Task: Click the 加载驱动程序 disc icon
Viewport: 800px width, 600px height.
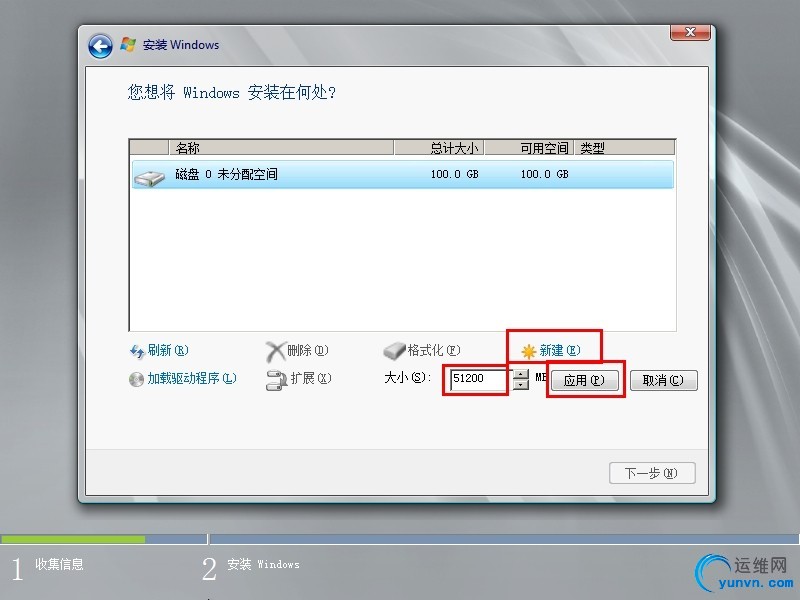Action: (136, 380)
